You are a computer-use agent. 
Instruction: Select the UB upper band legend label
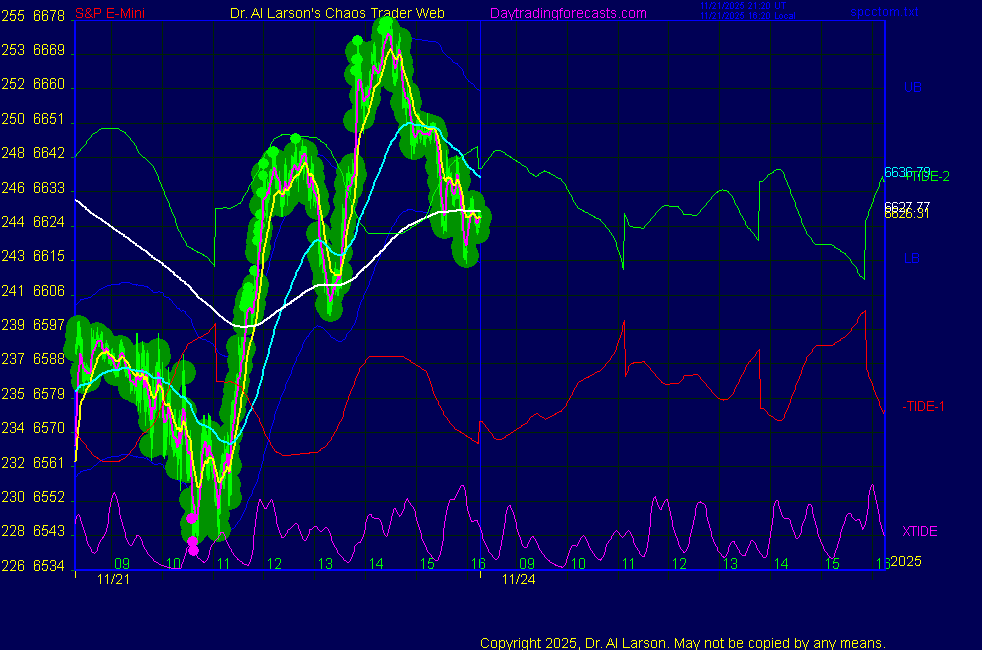tap(912, 87)
